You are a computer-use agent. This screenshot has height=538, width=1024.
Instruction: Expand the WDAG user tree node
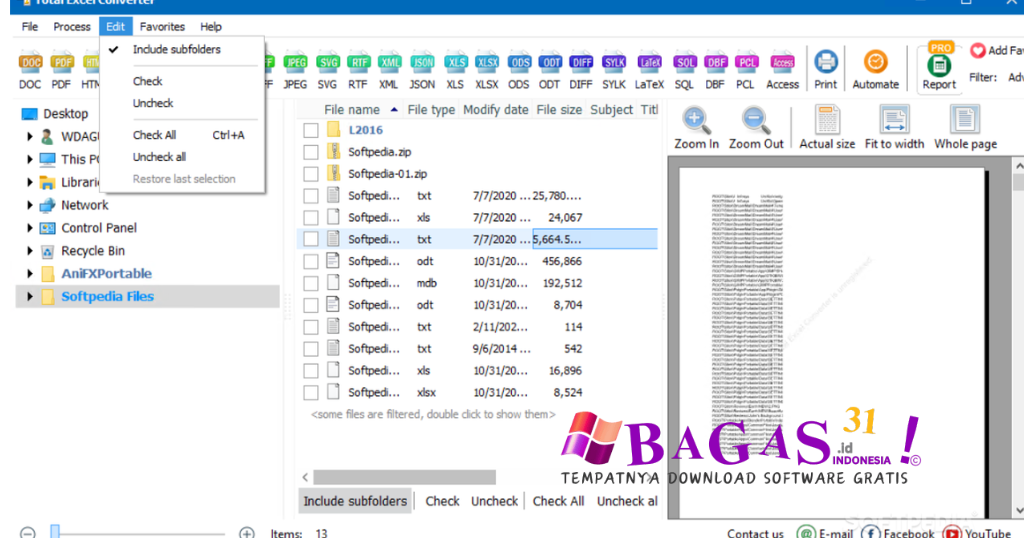[x=29, y=136]
